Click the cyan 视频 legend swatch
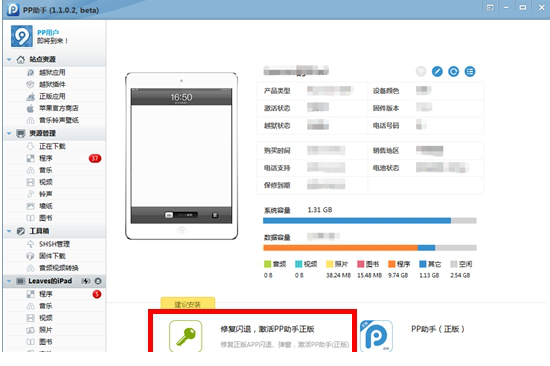The height and width of the screenshot is (366, 550). (299, 264)
